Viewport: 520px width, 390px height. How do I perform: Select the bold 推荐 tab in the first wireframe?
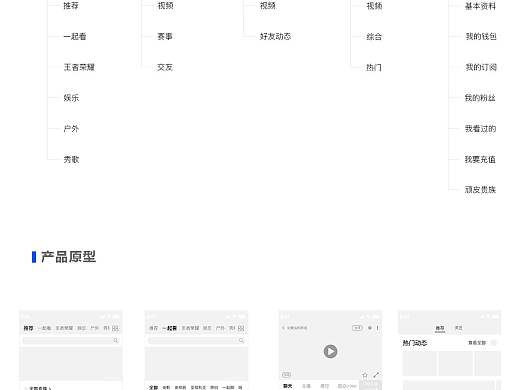[28, 328]
